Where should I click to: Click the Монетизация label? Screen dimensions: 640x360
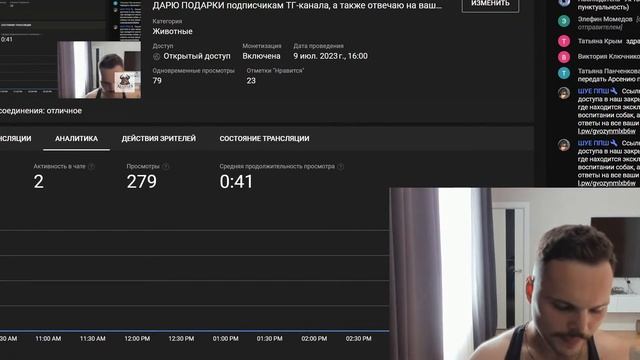[x=262, y=46]
